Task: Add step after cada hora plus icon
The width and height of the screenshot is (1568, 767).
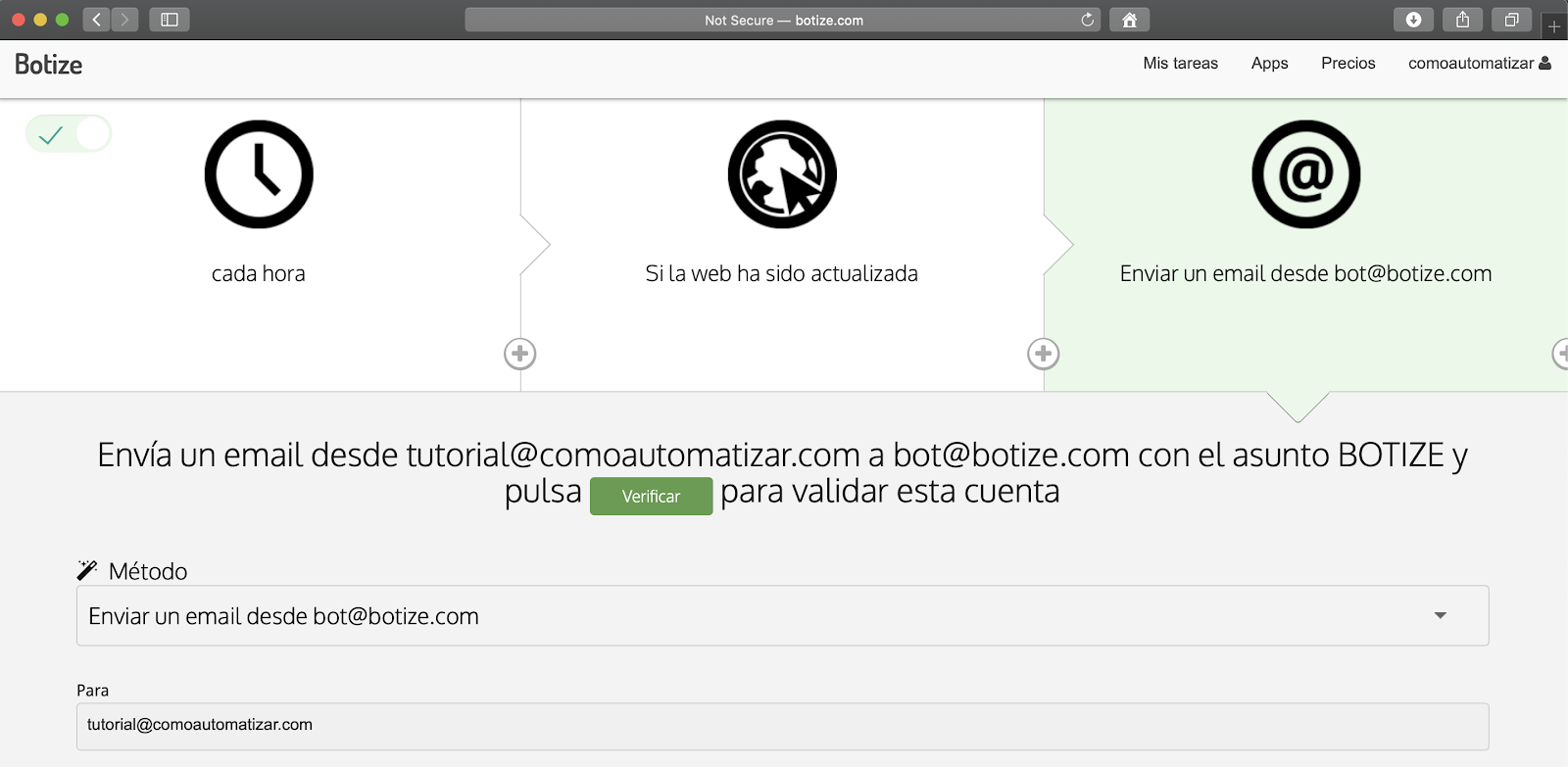Action: point(520,354)
